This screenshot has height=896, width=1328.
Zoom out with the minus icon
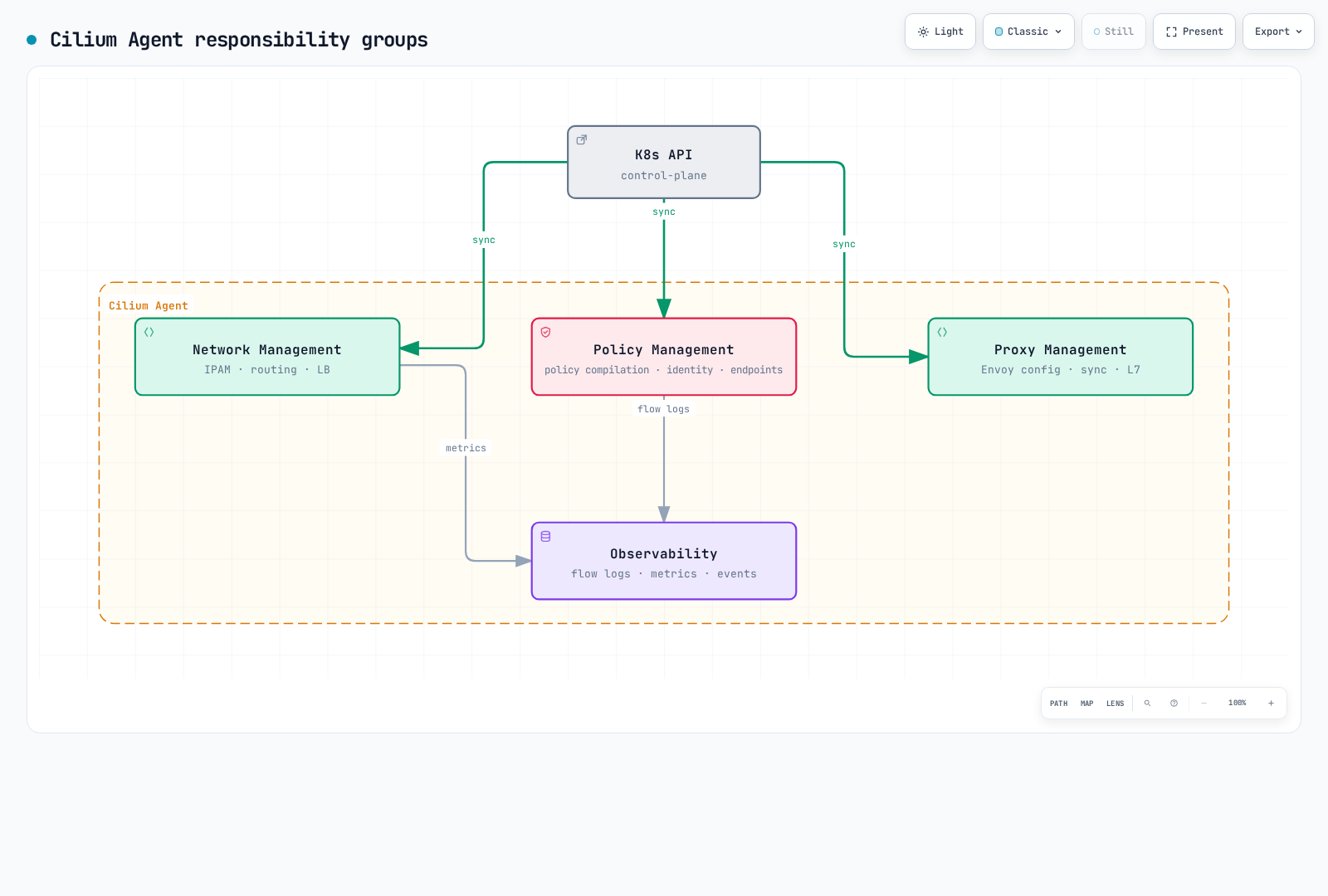1204,704
